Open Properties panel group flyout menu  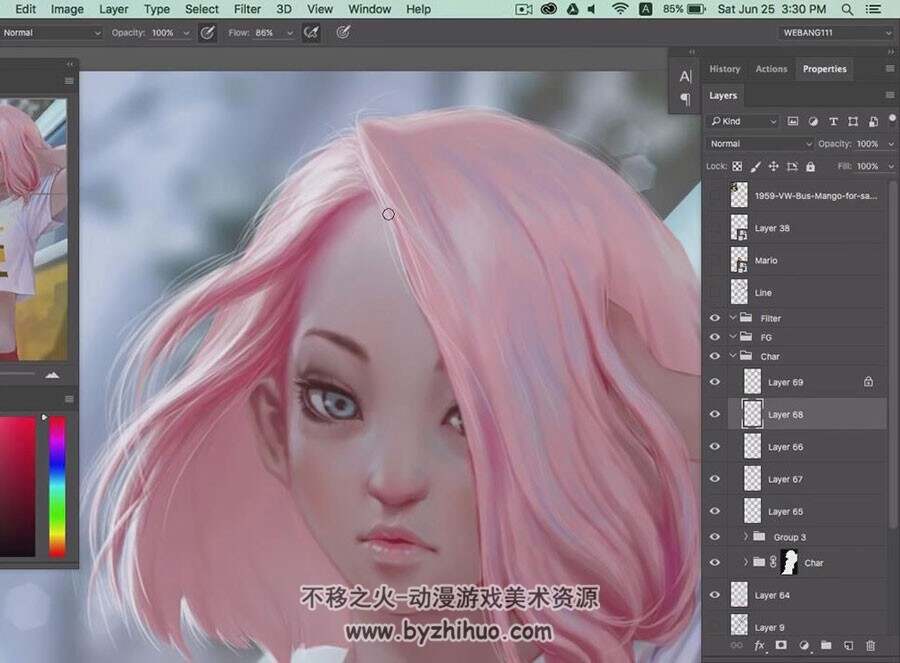(x=890, y=68)
